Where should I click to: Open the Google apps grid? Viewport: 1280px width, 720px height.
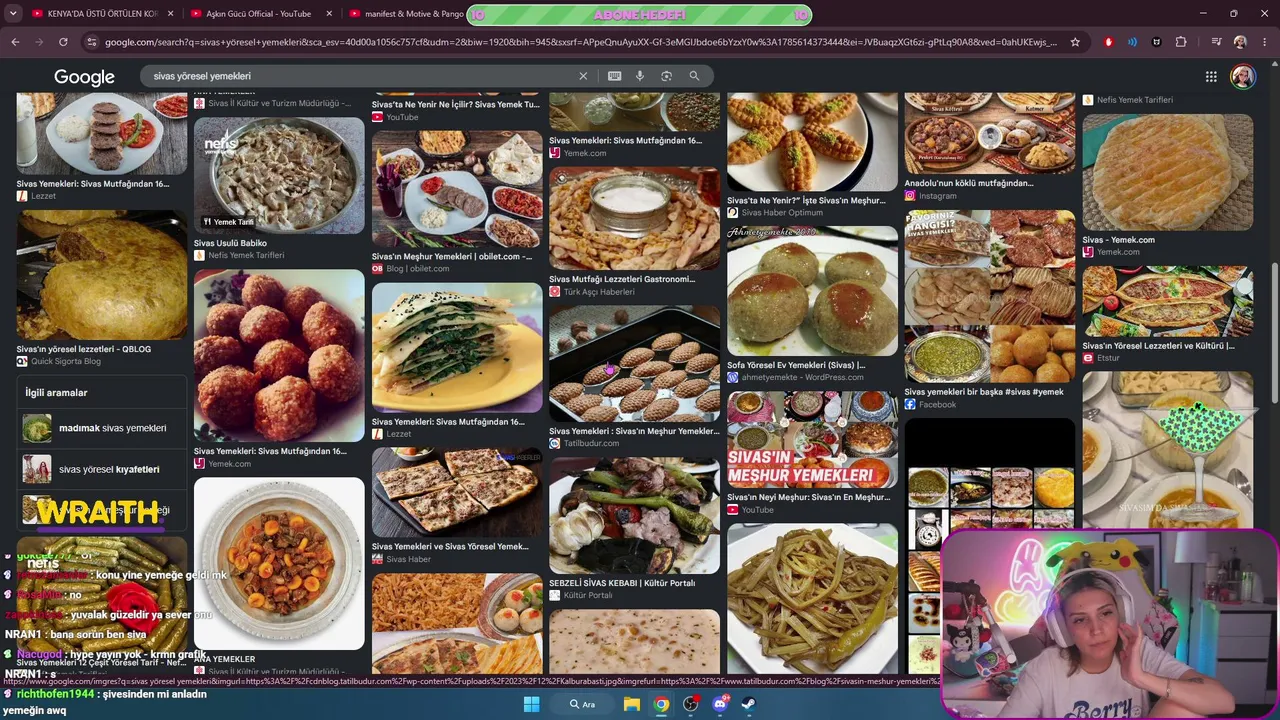[1211, 77]
